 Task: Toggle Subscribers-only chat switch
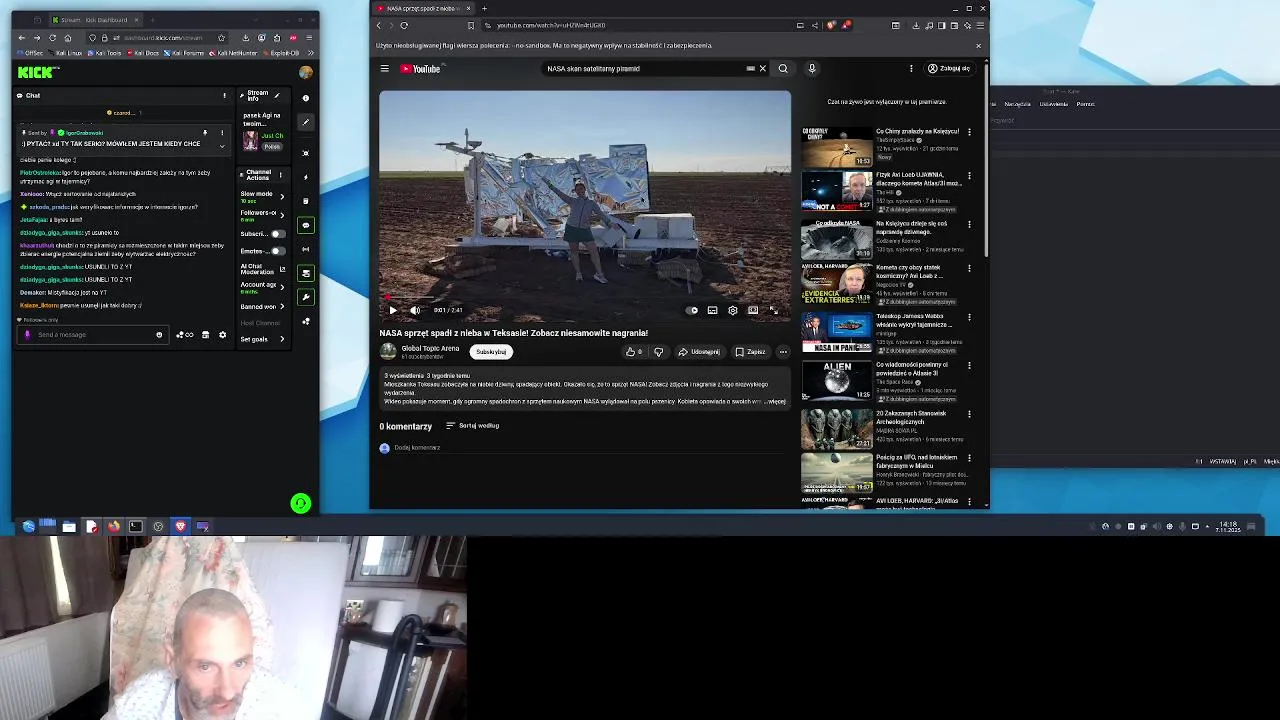[277, 234]
